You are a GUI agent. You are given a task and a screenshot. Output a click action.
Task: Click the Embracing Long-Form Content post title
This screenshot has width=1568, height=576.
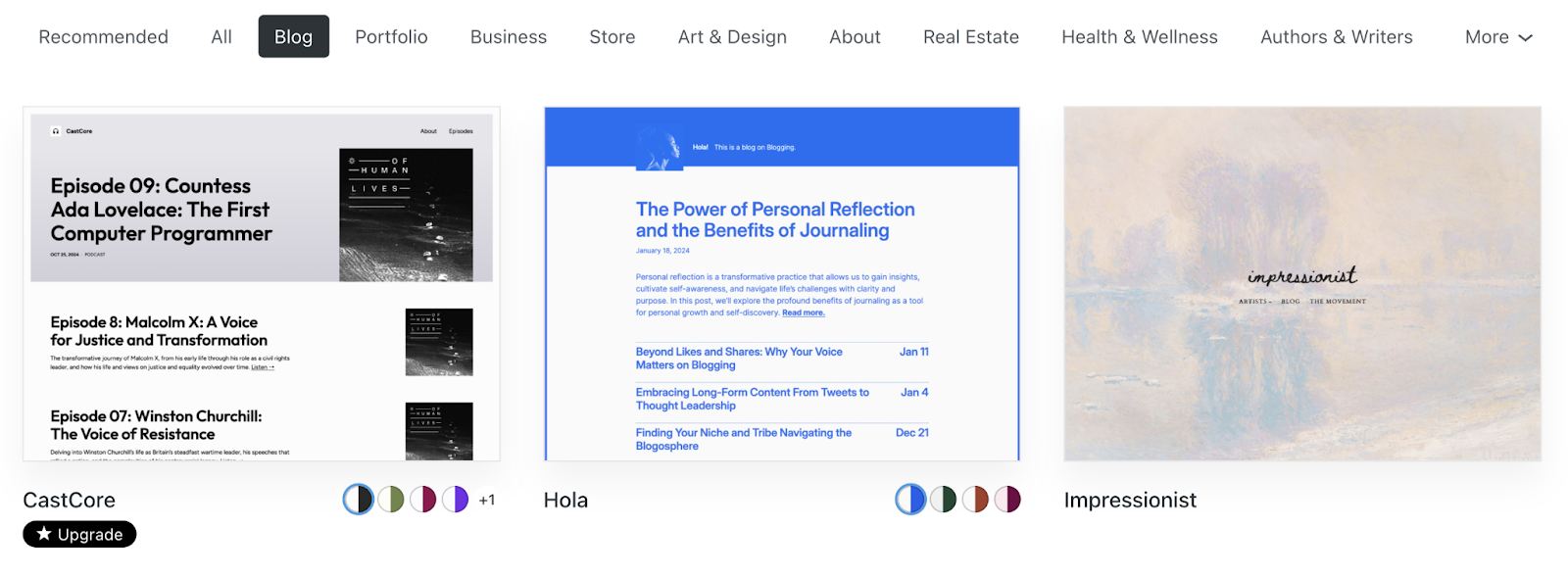click(753, 399)
